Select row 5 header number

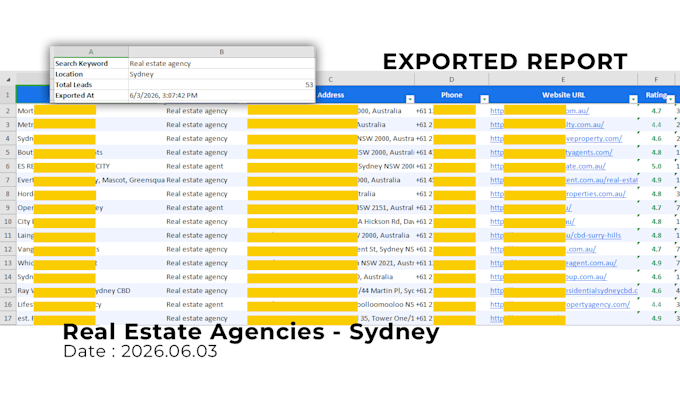point(8,152)
